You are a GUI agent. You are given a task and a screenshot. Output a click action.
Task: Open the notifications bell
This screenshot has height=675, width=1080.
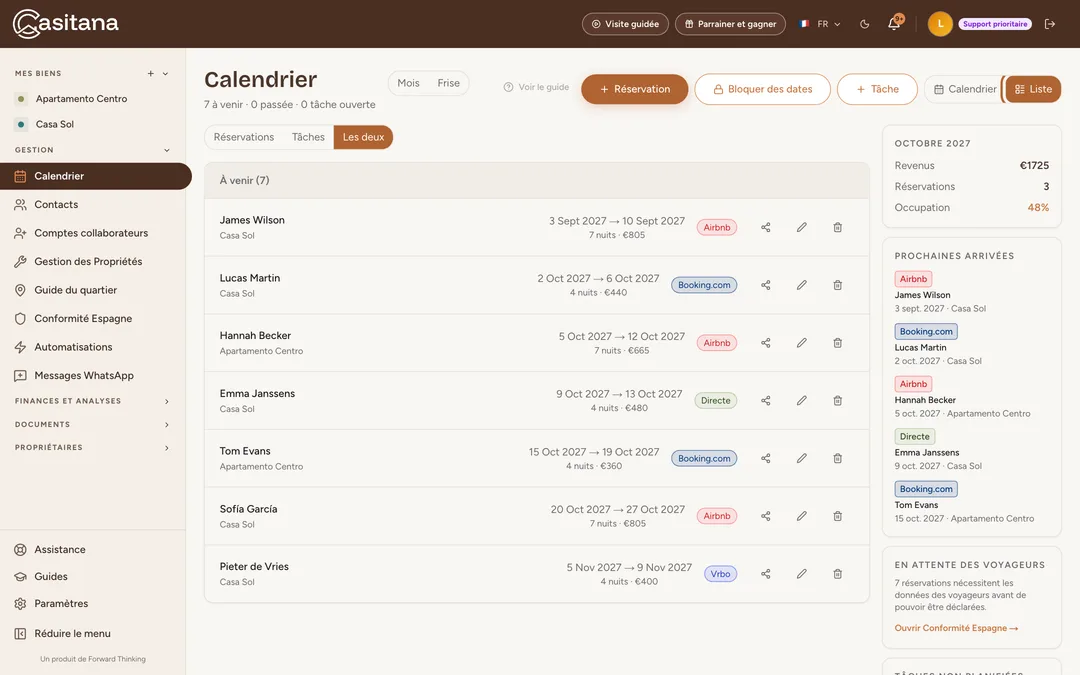(894, 23)
